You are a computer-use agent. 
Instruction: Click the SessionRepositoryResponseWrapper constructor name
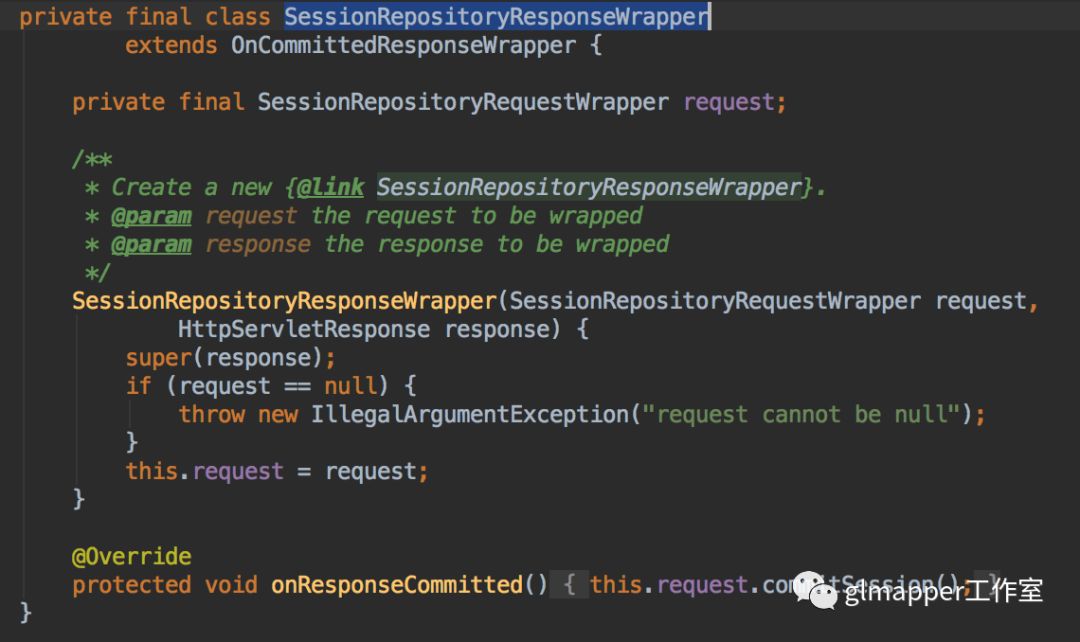click(x=284, y=301)
